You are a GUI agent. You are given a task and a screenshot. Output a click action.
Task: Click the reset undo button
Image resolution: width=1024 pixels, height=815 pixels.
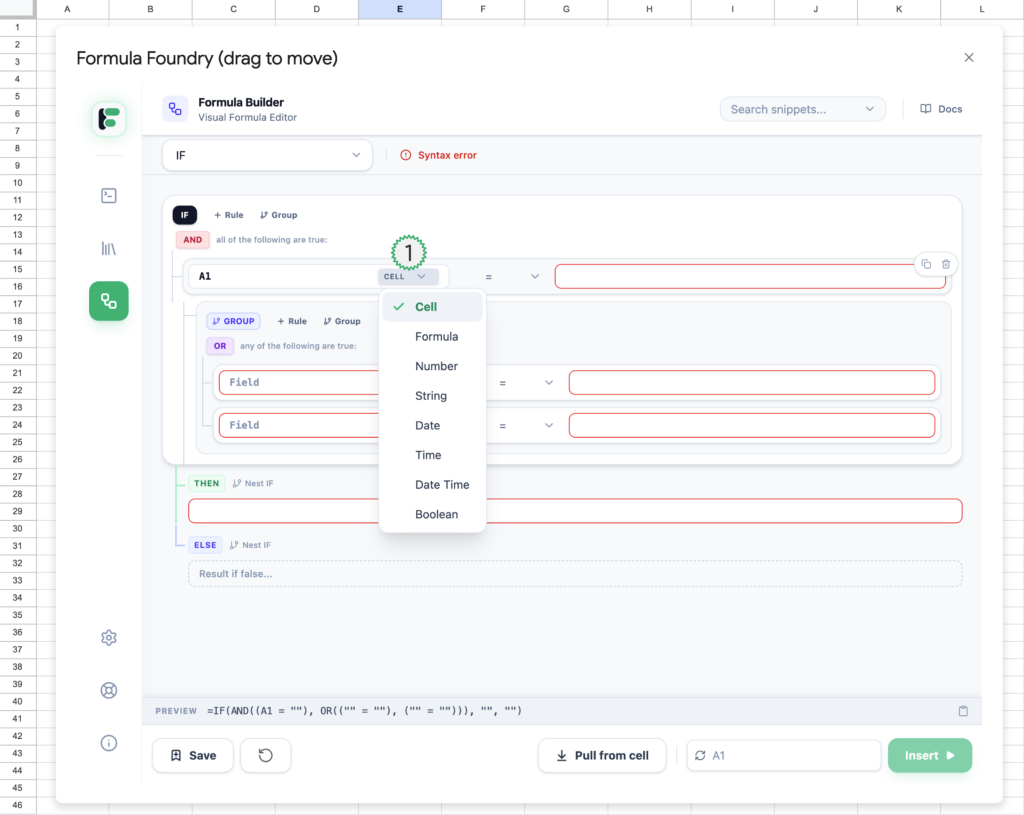(266, 756)
